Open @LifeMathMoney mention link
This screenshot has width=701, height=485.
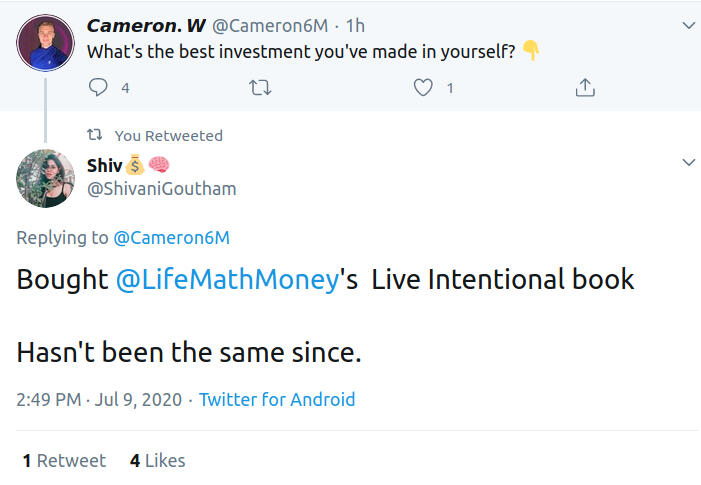click(x=227, y=280)
